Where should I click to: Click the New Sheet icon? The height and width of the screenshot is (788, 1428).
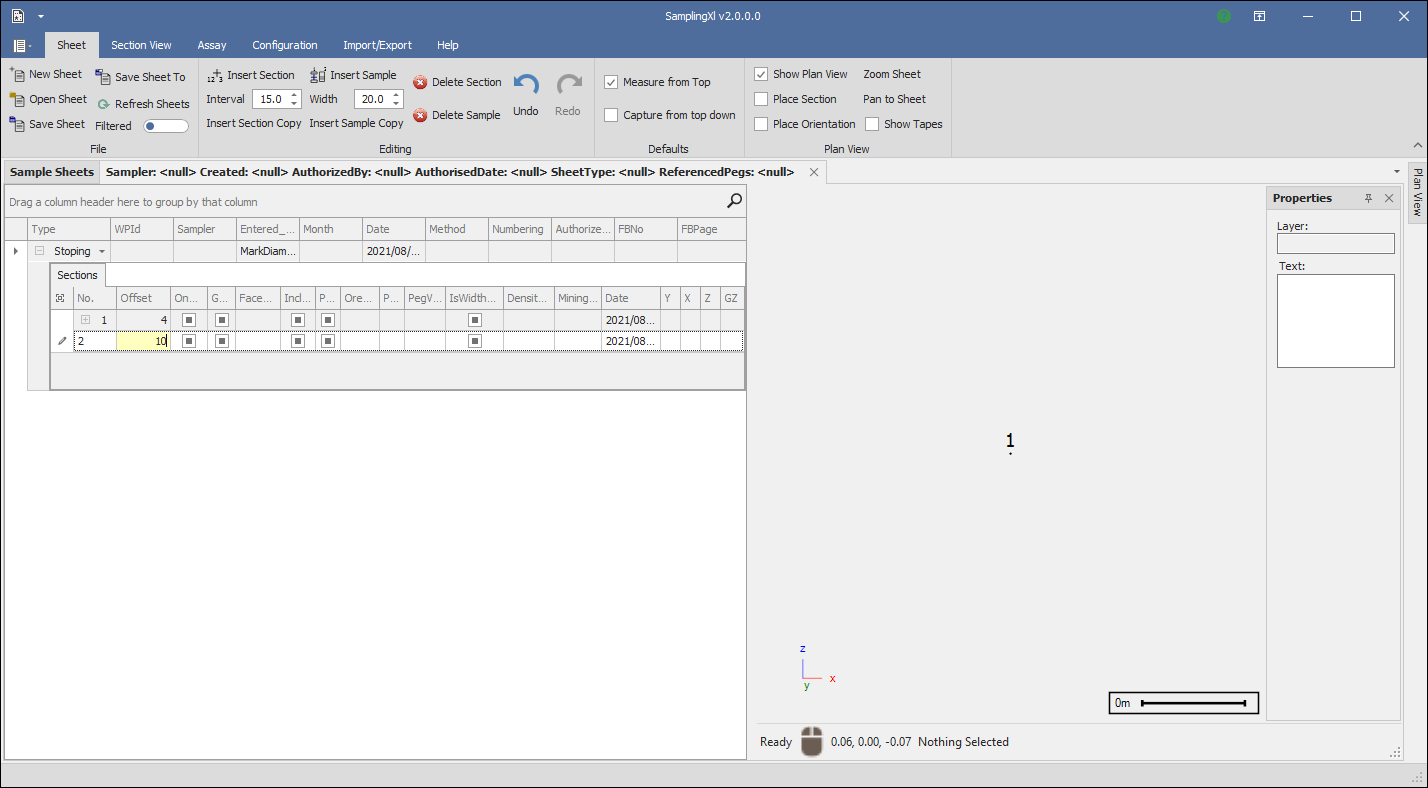click(17, 74)
